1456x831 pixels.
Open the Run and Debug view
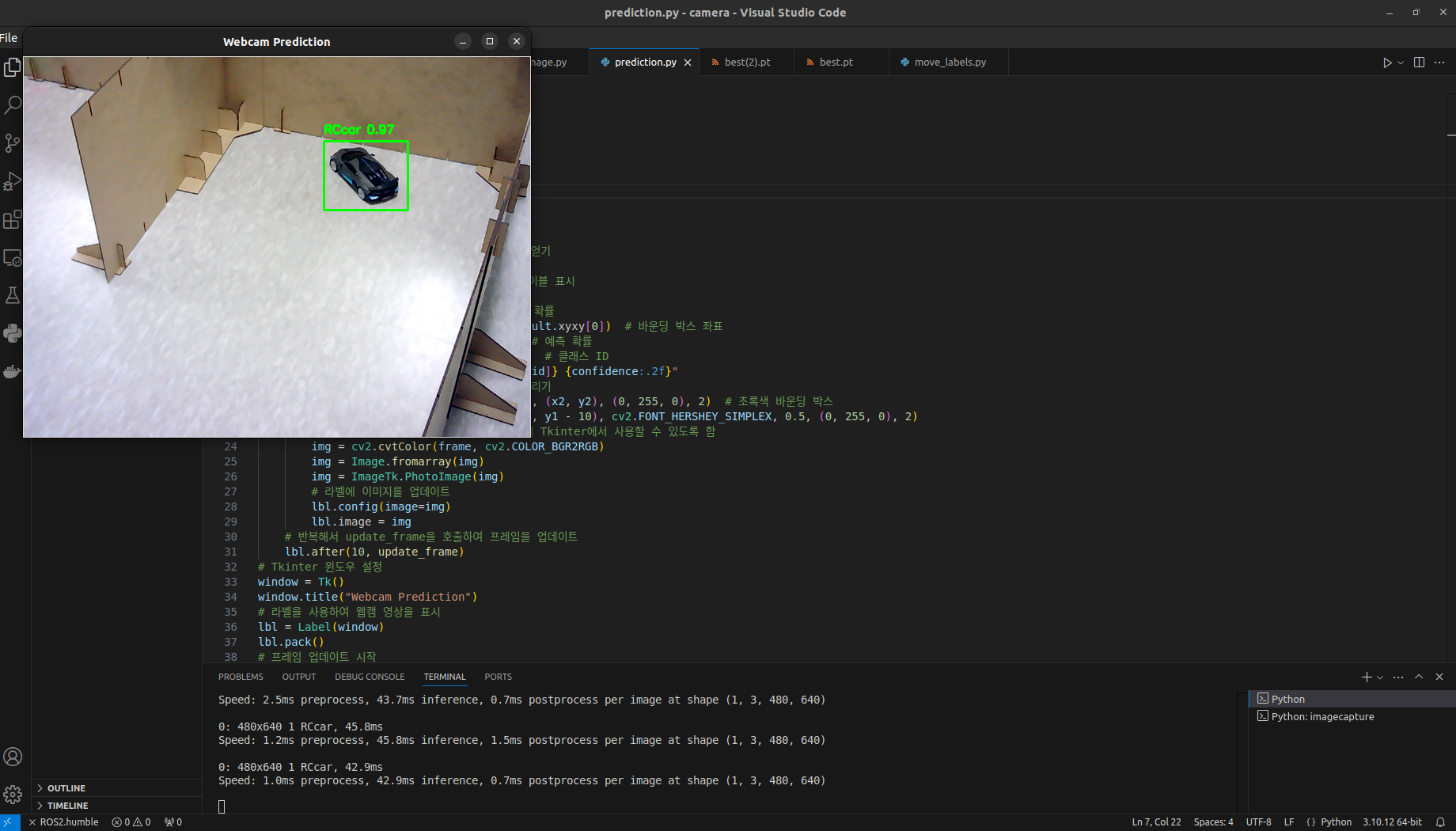[x=12, y=181]
